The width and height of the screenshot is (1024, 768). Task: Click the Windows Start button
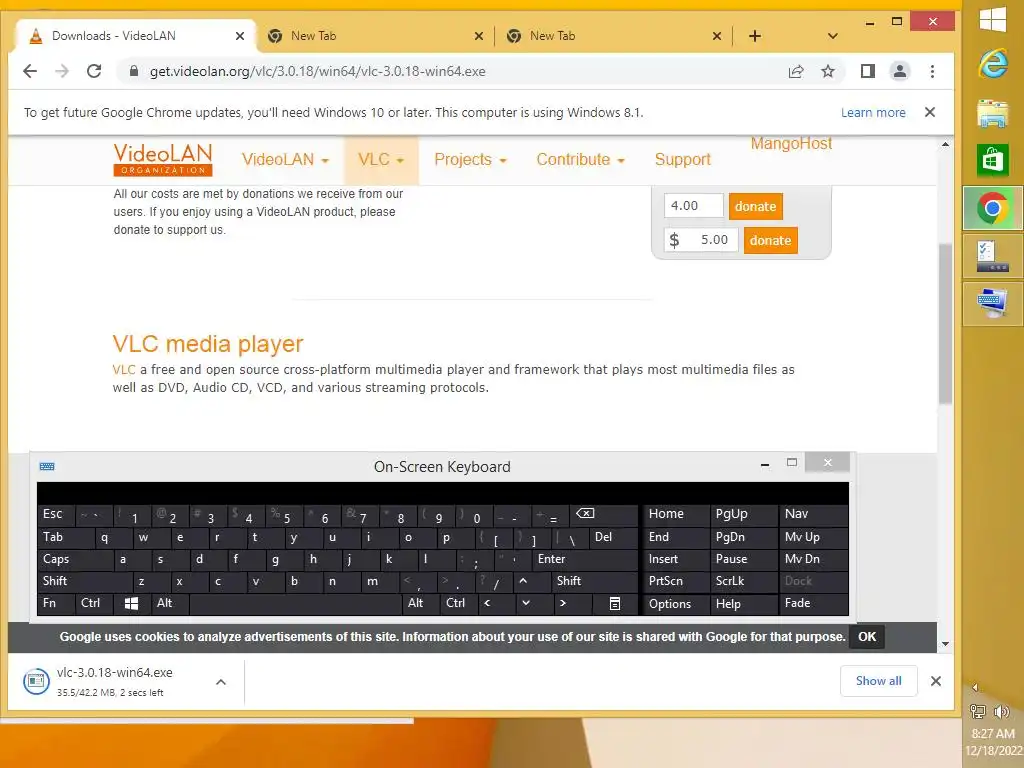click(x=993, y=20)
